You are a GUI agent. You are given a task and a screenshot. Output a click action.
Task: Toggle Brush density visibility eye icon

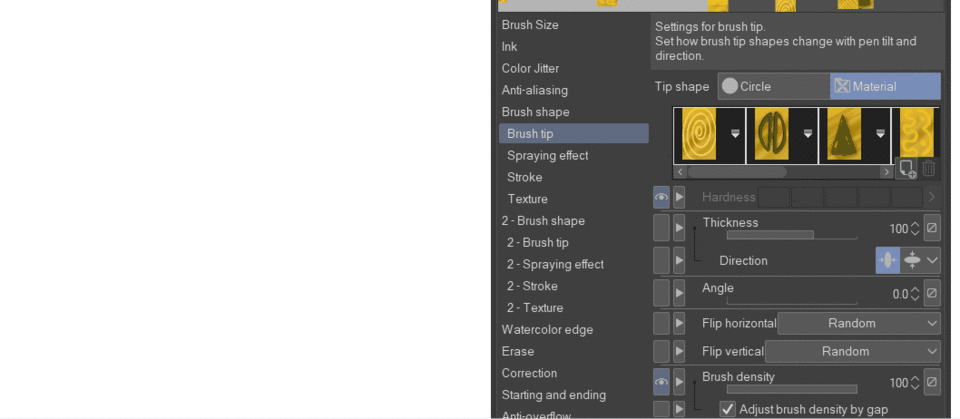point(661,383)
